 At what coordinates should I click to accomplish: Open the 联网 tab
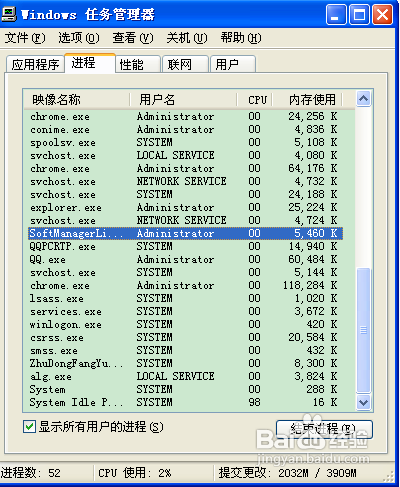click(185, 64)
